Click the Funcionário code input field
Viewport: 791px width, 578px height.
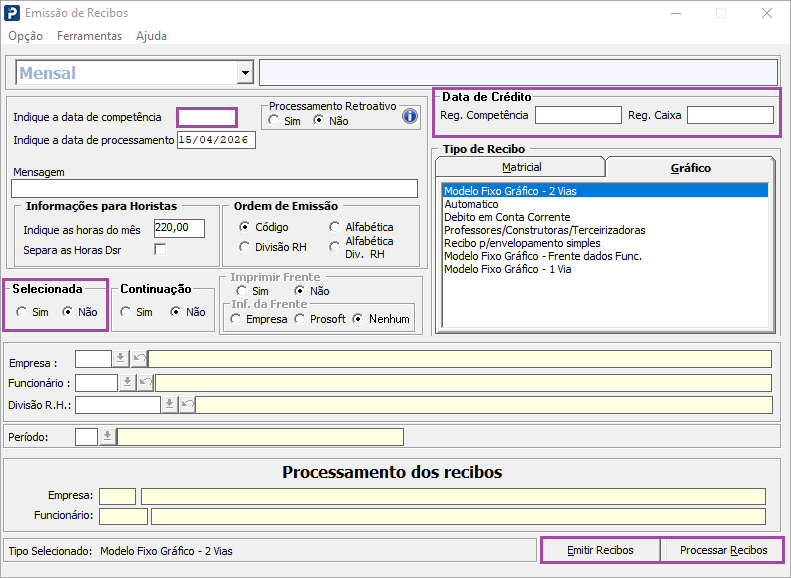click(x=96, y=383)
